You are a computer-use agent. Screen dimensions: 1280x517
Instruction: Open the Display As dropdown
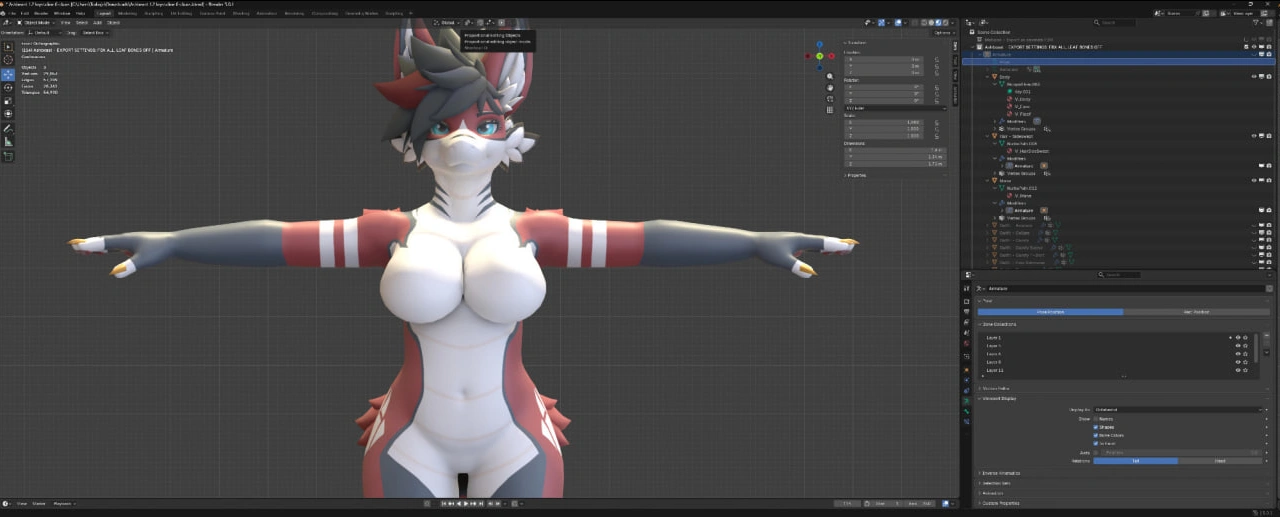click(x=1178, y=409)
